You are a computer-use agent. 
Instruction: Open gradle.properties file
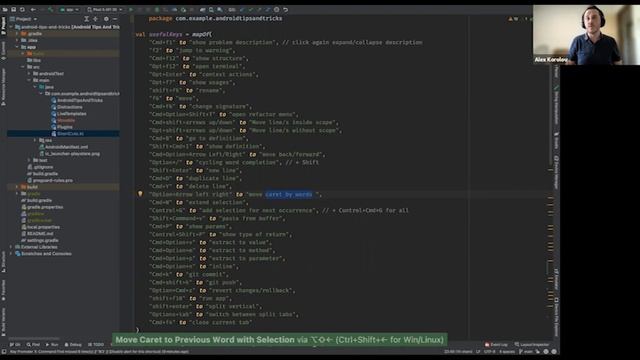[42, 207]
